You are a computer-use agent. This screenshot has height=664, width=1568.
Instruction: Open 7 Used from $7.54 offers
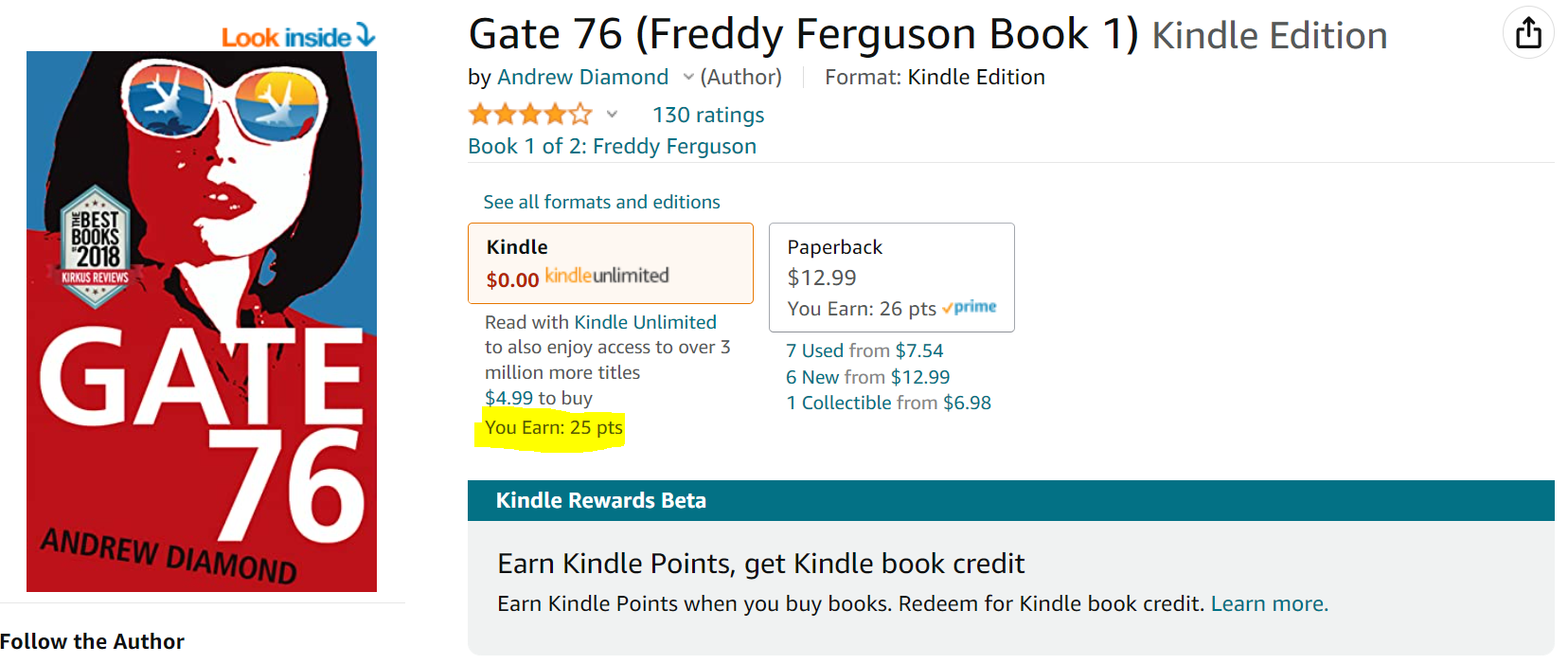click(x=864, y=350)
